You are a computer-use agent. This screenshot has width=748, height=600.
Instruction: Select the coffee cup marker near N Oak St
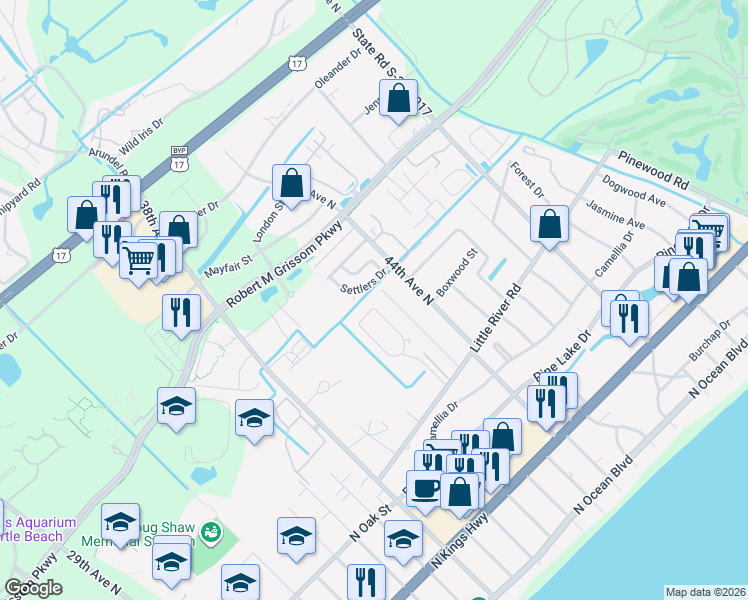pos(425,490)
